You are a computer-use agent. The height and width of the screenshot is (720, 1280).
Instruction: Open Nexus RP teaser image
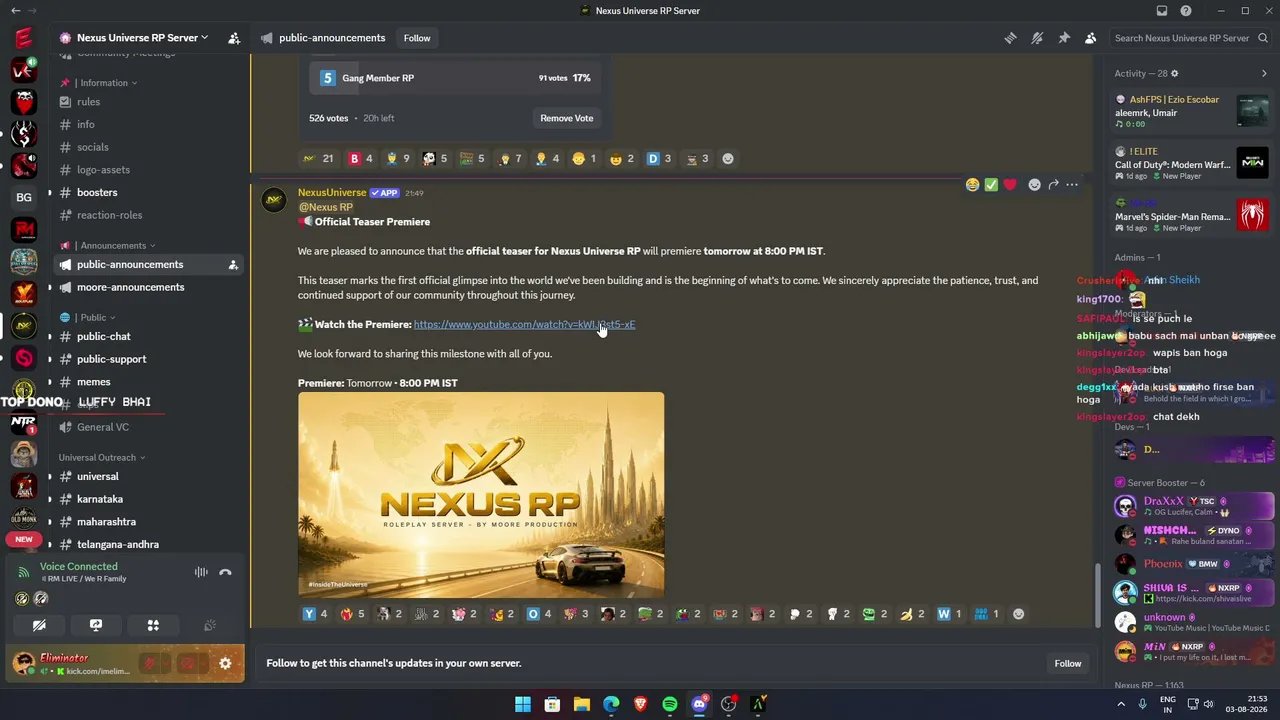481,495
